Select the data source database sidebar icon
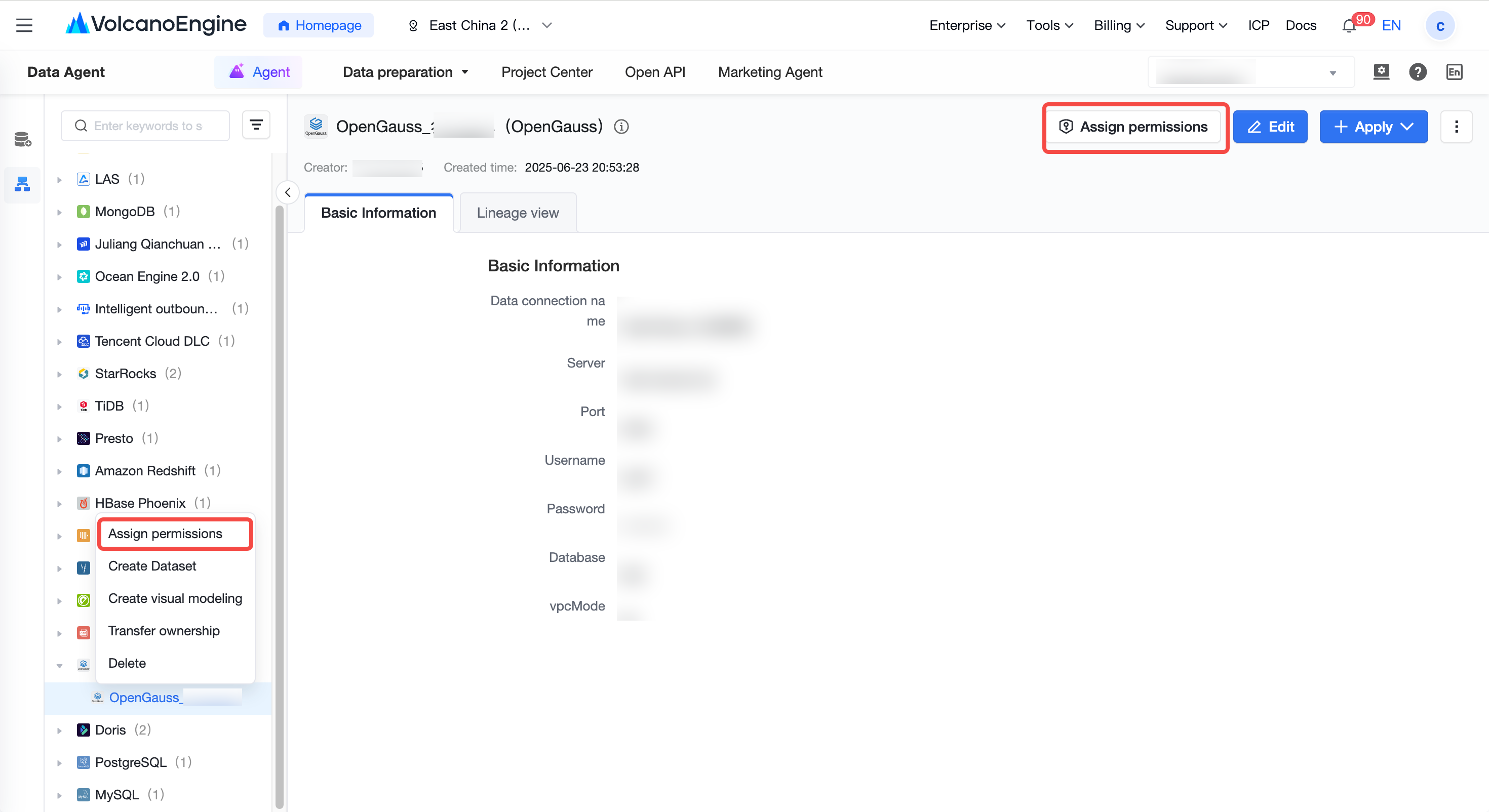 pos(23,139)
